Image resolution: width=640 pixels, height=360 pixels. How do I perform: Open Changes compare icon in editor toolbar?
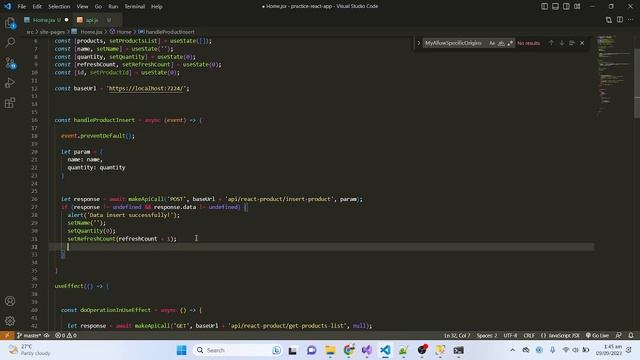(609, 20)
